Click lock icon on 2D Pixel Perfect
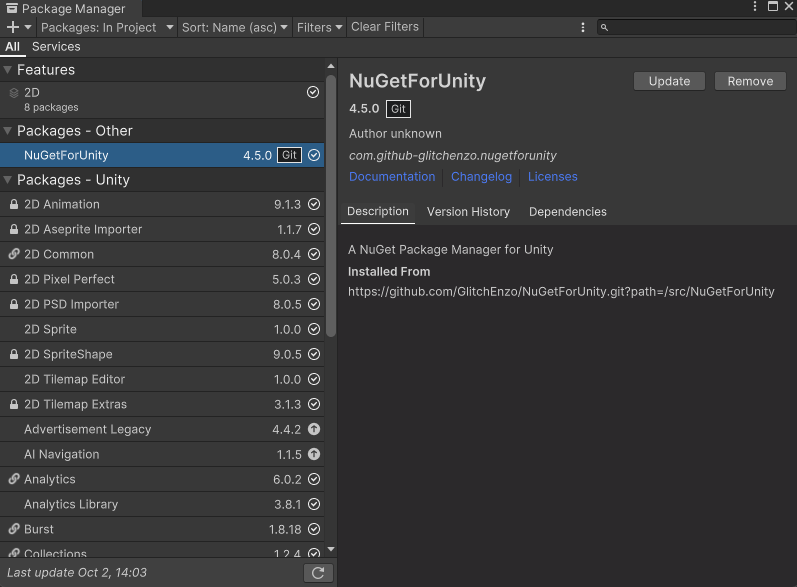Viewport: 797px width, 587px height. (14, 279)
